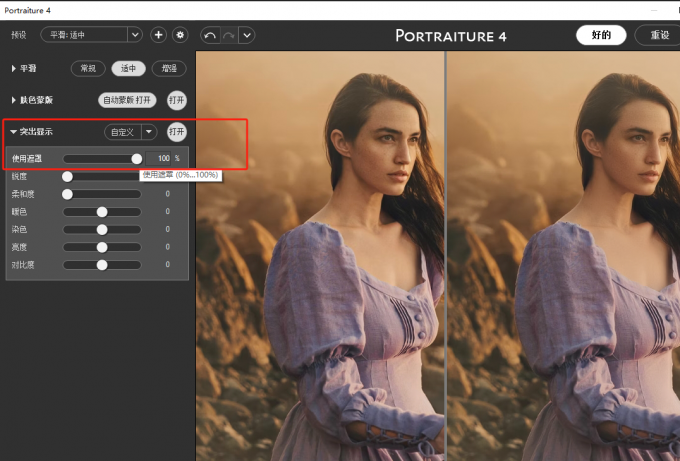680x461 pixels.
Task: Collapse the 突出显示 section
Action: pyautogui.click(x=13, y=132)
